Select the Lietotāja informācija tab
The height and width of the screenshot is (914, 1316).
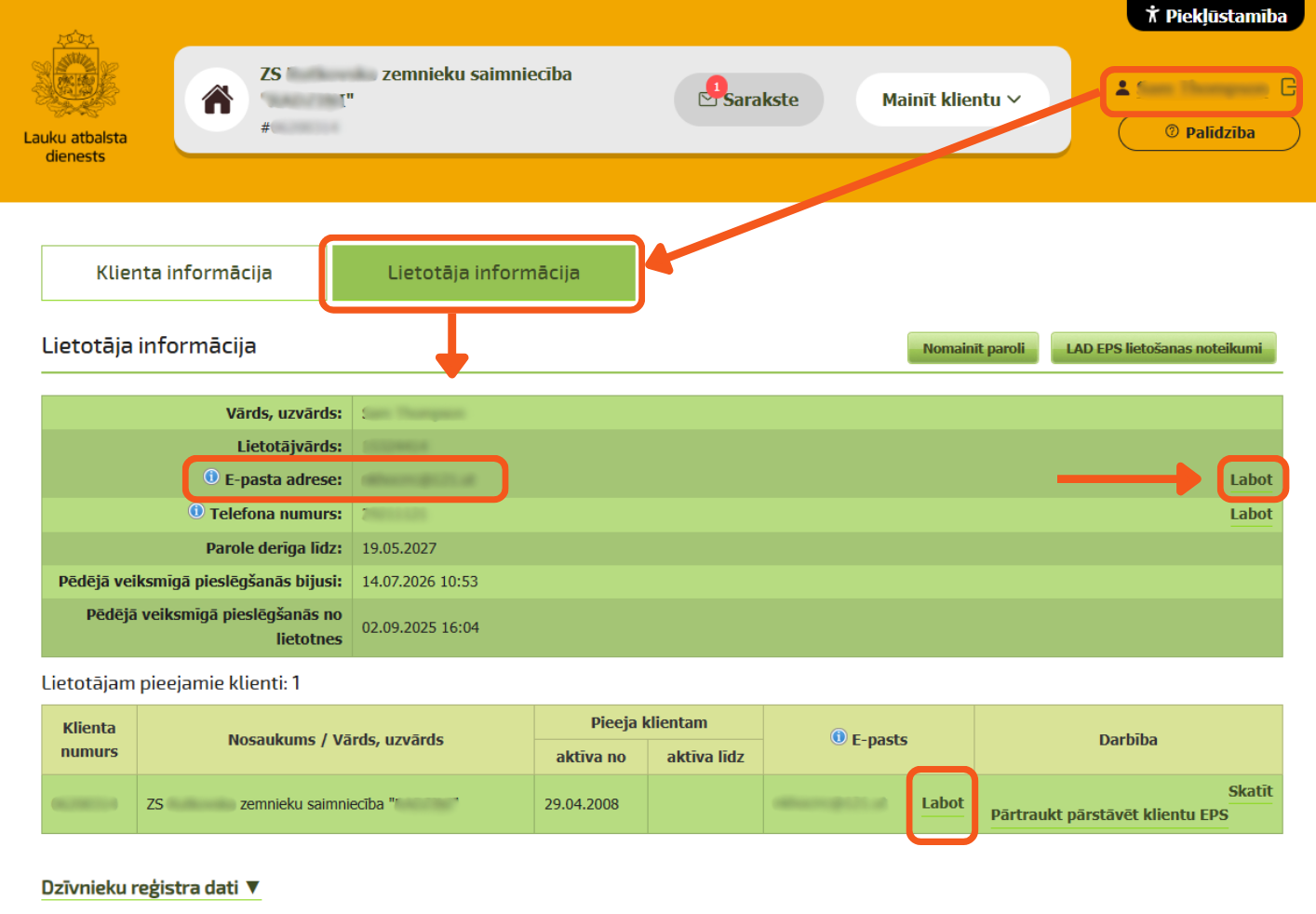[483, 273]
